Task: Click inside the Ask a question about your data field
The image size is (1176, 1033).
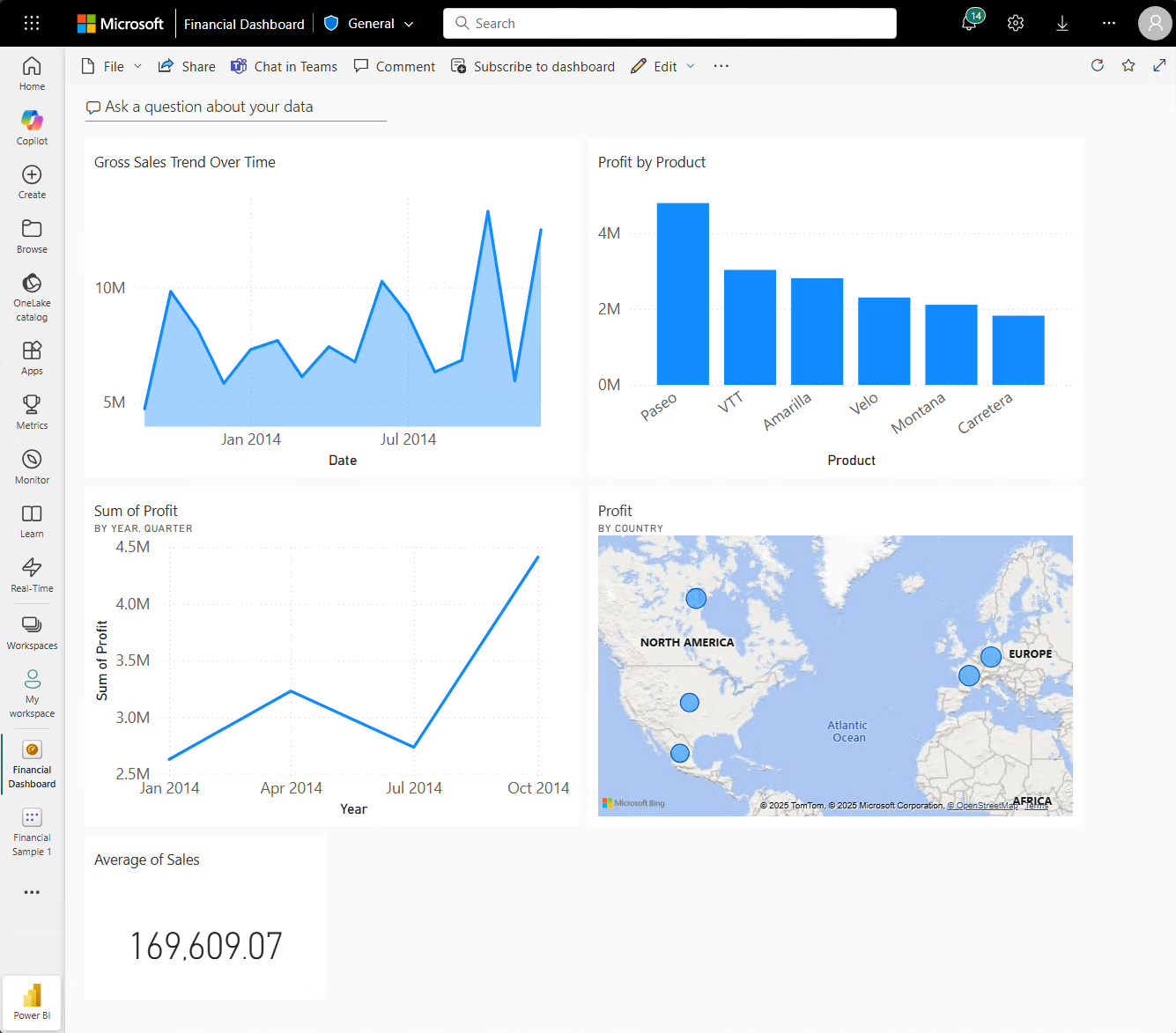Action: pyautogui.click(x=235, y=107)
